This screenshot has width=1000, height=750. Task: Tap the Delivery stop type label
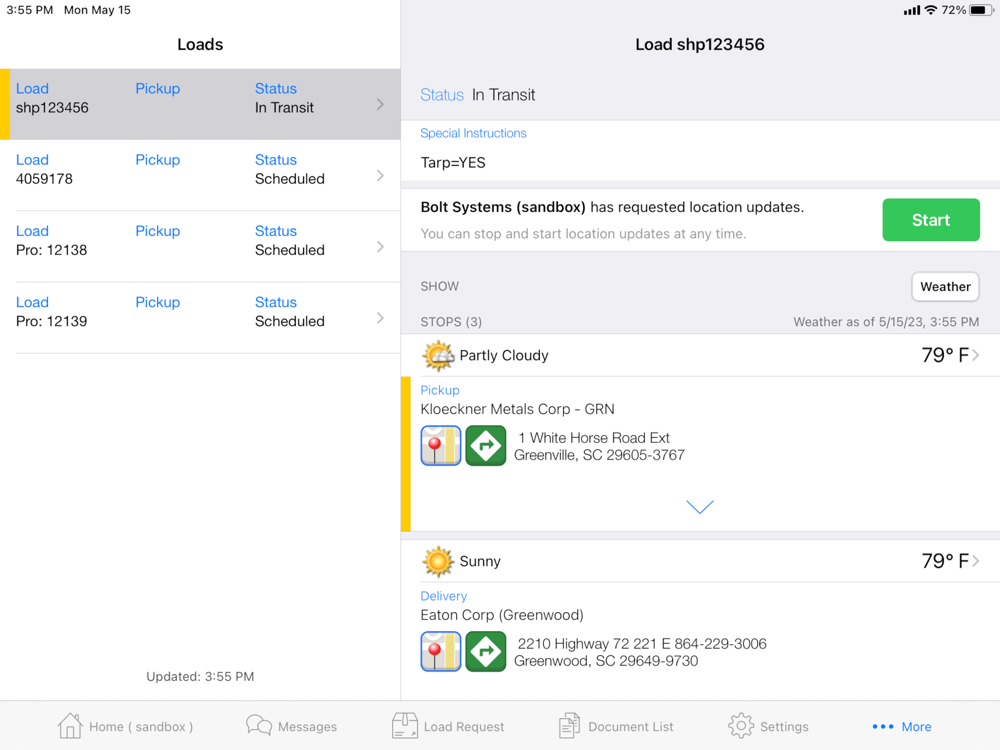pyautogui.click(x=443, y=596)
